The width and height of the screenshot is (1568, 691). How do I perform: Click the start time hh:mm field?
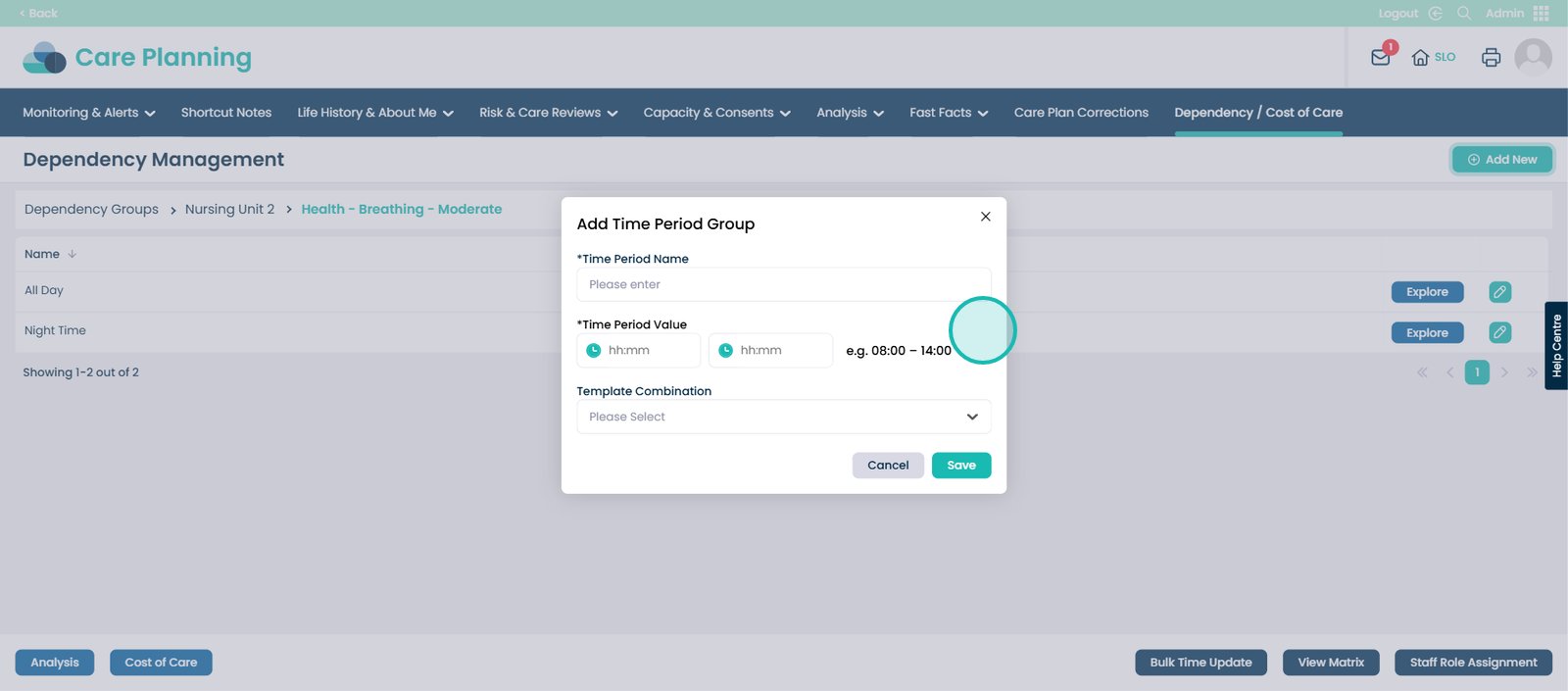coord(639,350)
